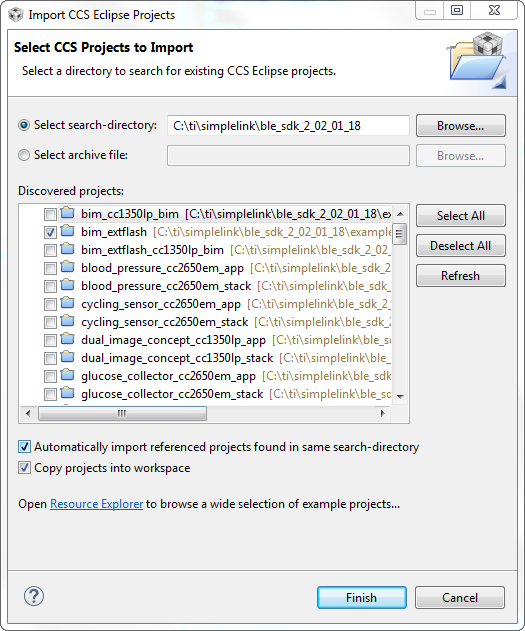Click the project list scroll up arrow
Viewport: 525px width, 631px height.
[x=400, y=214]
